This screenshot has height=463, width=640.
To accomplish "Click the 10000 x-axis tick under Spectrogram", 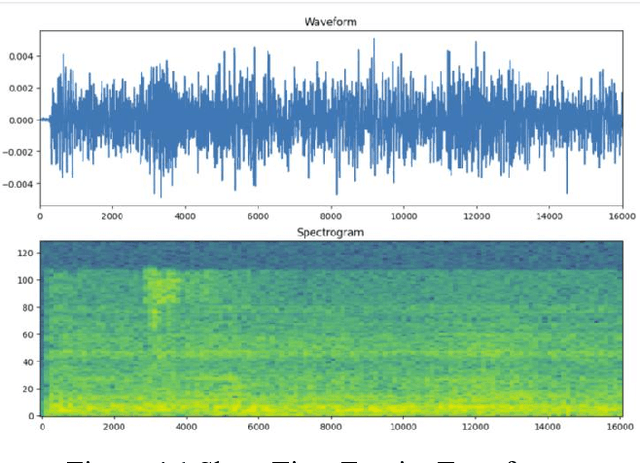I will tap(403, 427).
